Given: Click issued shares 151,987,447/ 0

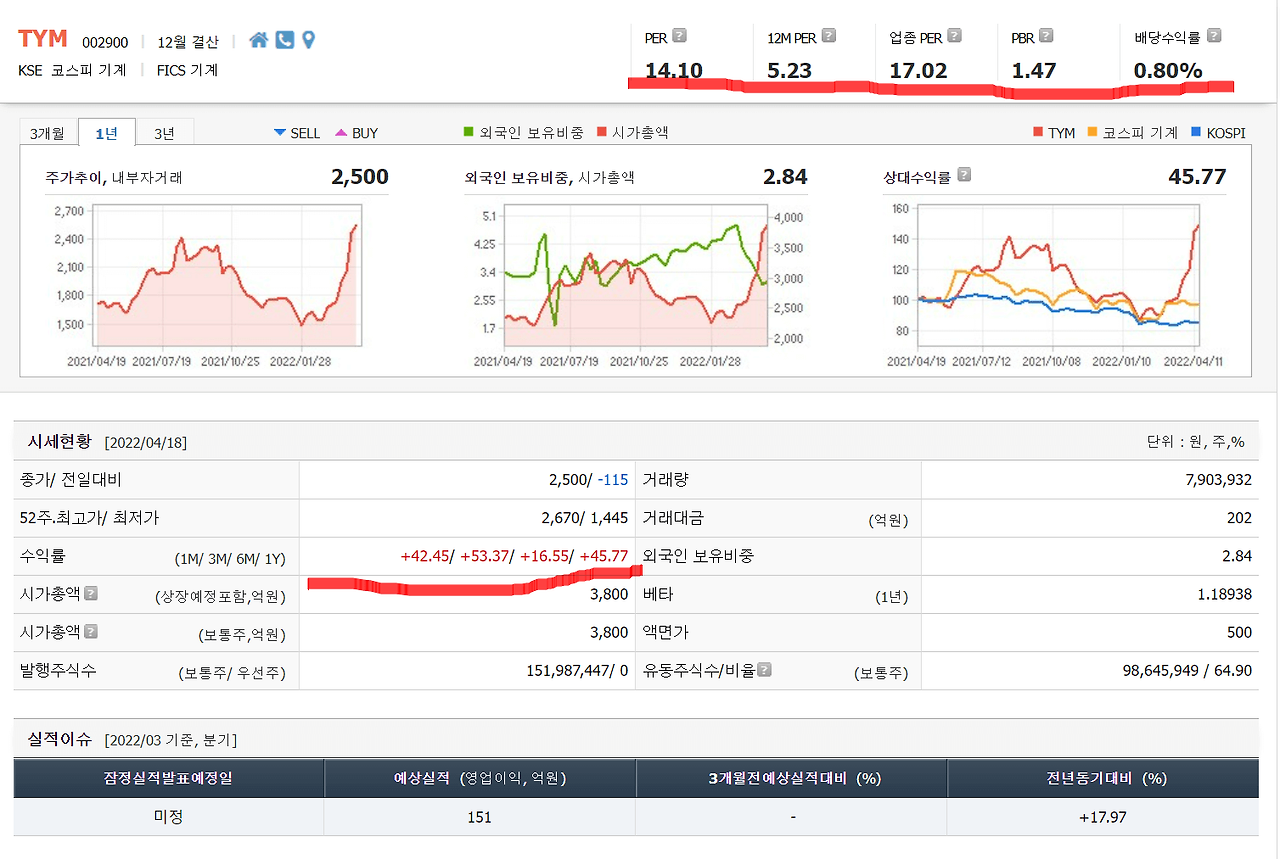Looking at the screenshot, I should 577,670.
